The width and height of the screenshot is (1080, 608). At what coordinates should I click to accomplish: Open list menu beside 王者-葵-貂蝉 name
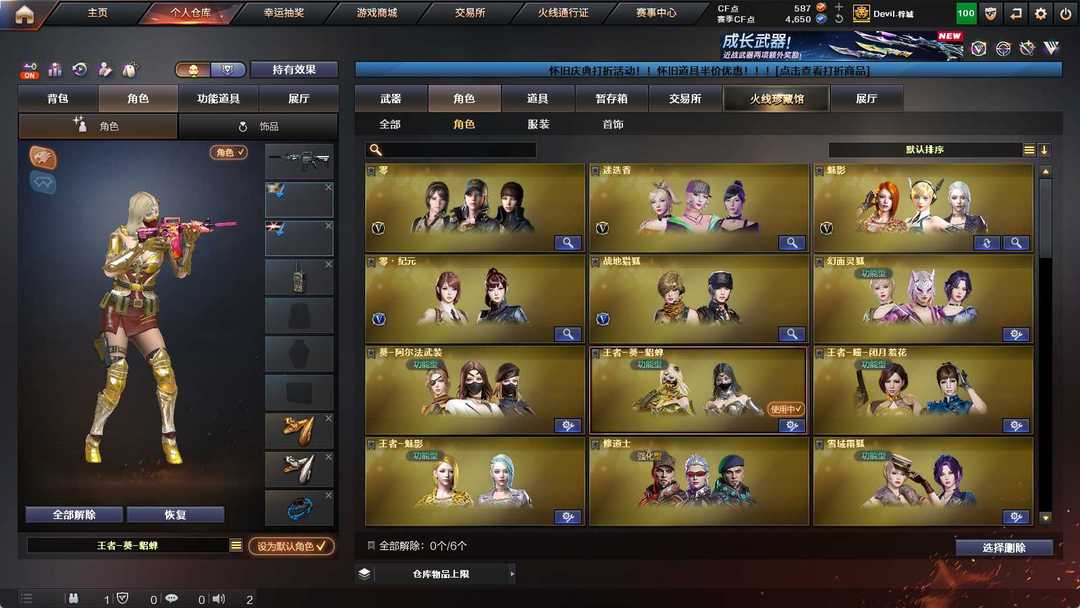tap(236, 545)
